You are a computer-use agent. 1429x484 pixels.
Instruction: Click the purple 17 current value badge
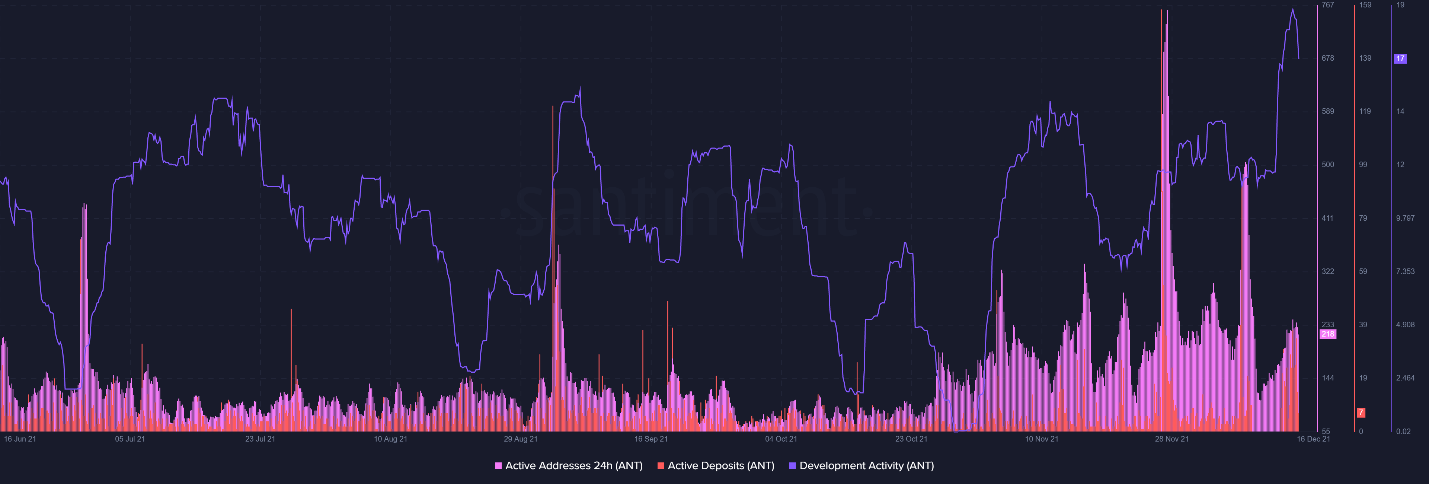point(1400,59)
